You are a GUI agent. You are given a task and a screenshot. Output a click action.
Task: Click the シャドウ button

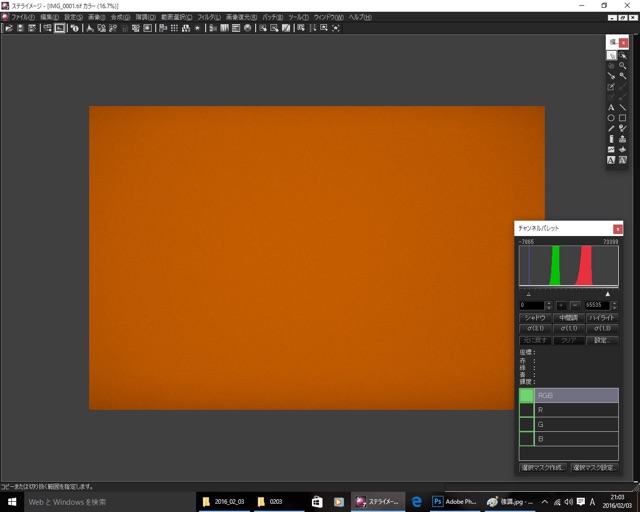point(535,317)
